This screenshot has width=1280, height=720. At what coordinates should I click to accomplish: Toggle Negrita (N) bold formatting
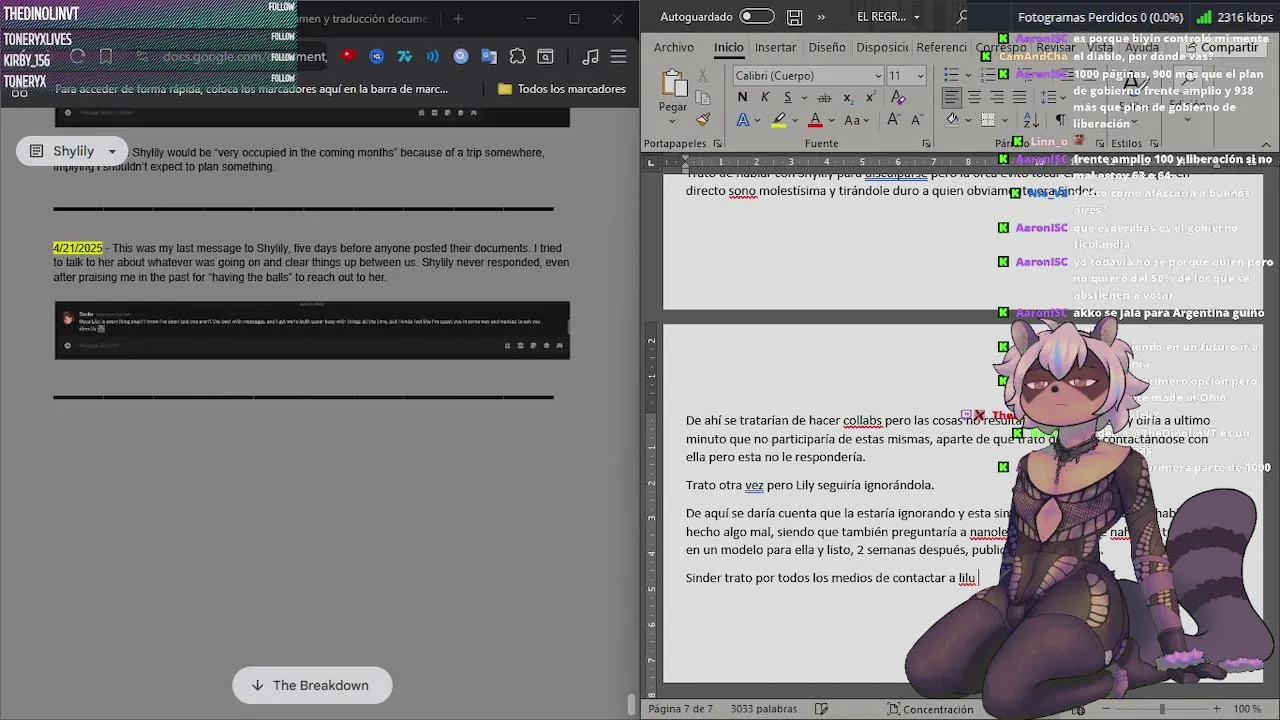(742, 97)
